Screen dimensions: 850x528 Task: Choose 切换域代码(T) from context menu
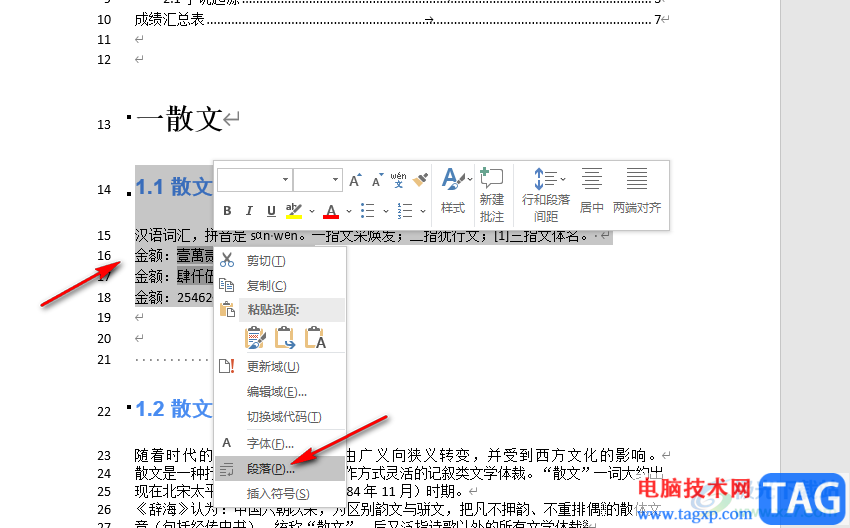coord(280,416)
